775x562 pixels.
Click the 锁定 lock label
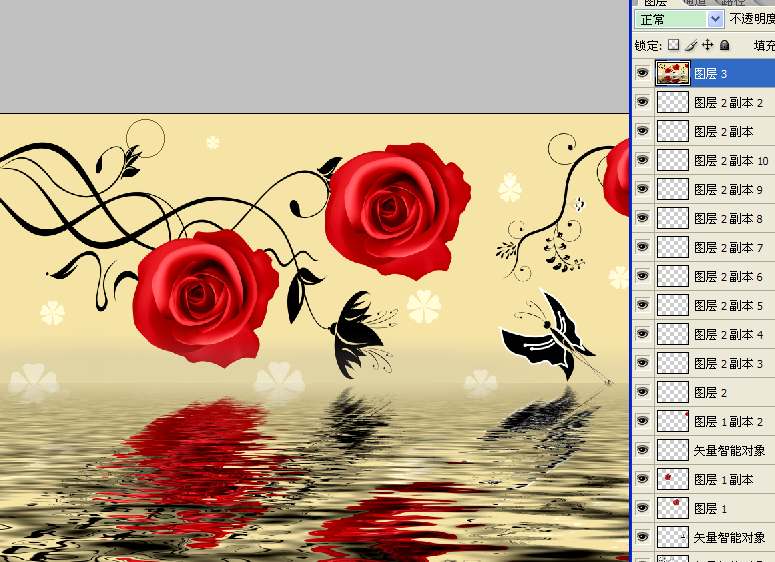click(x=648, y=46)
